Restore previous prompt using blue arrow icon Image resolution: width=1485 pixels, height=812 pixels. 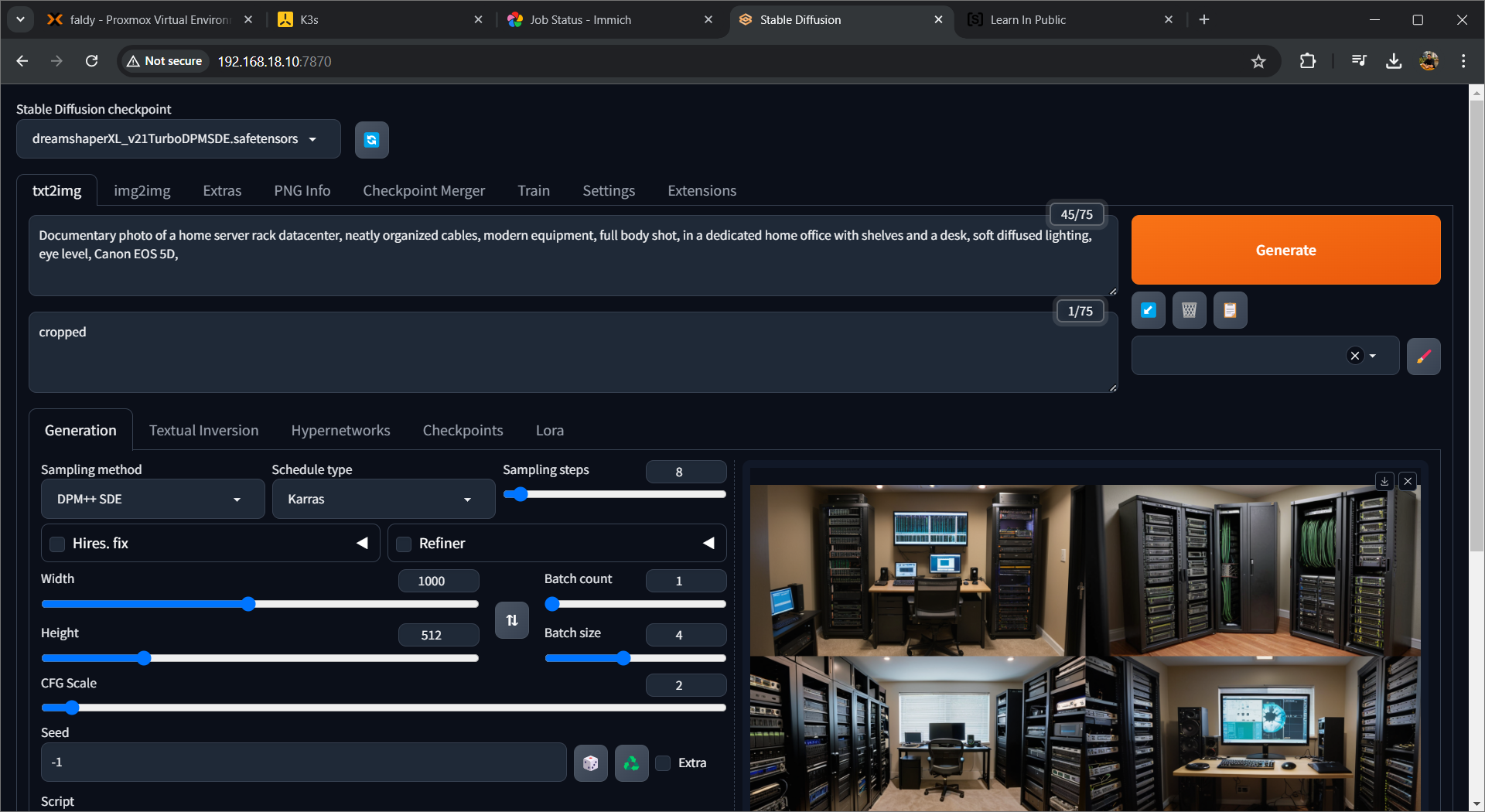tap(1148, 310)
